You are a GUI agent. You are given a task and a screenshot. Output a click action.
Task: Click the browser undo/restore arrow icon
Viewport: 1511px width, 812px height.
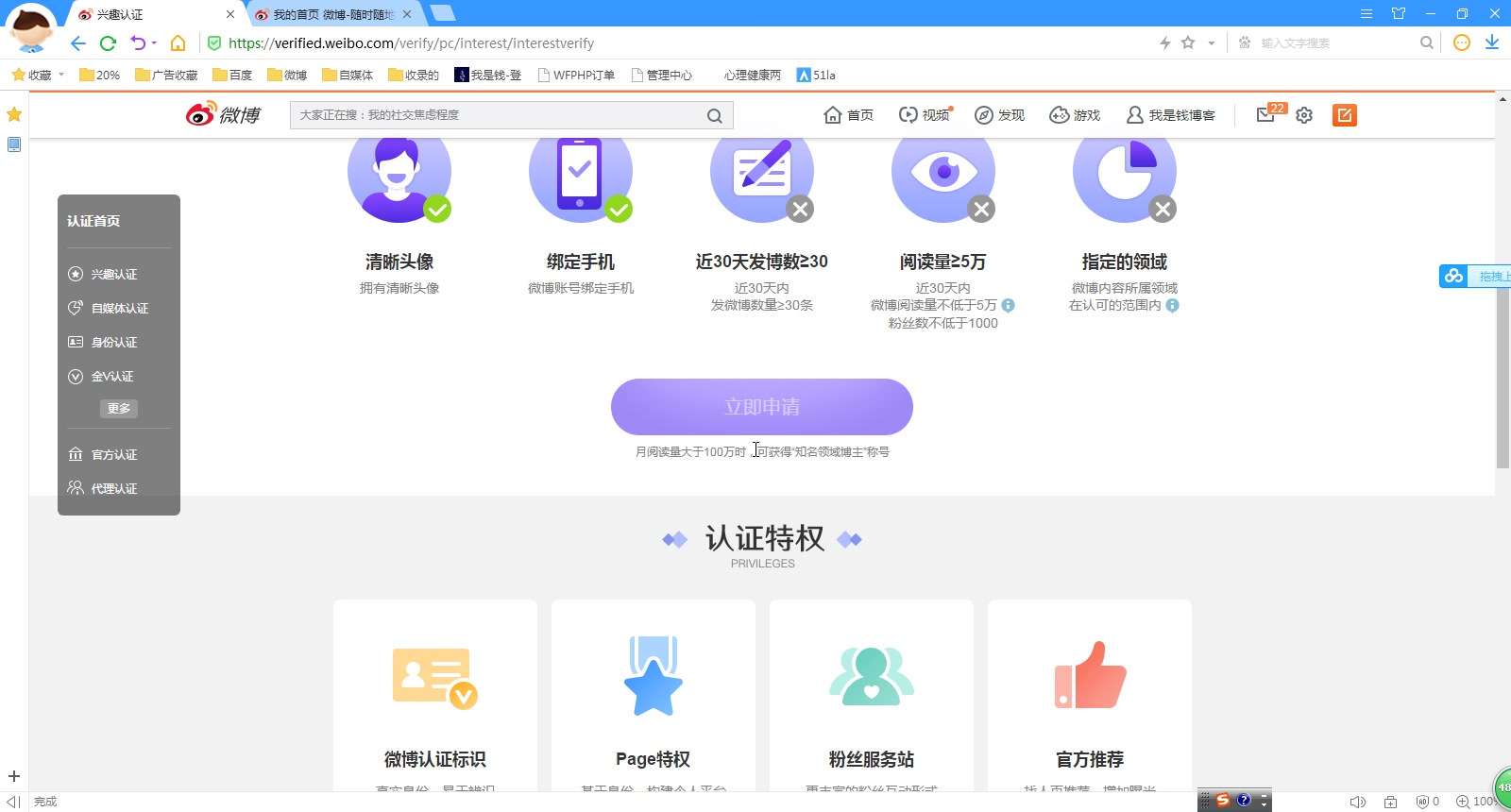138,43
